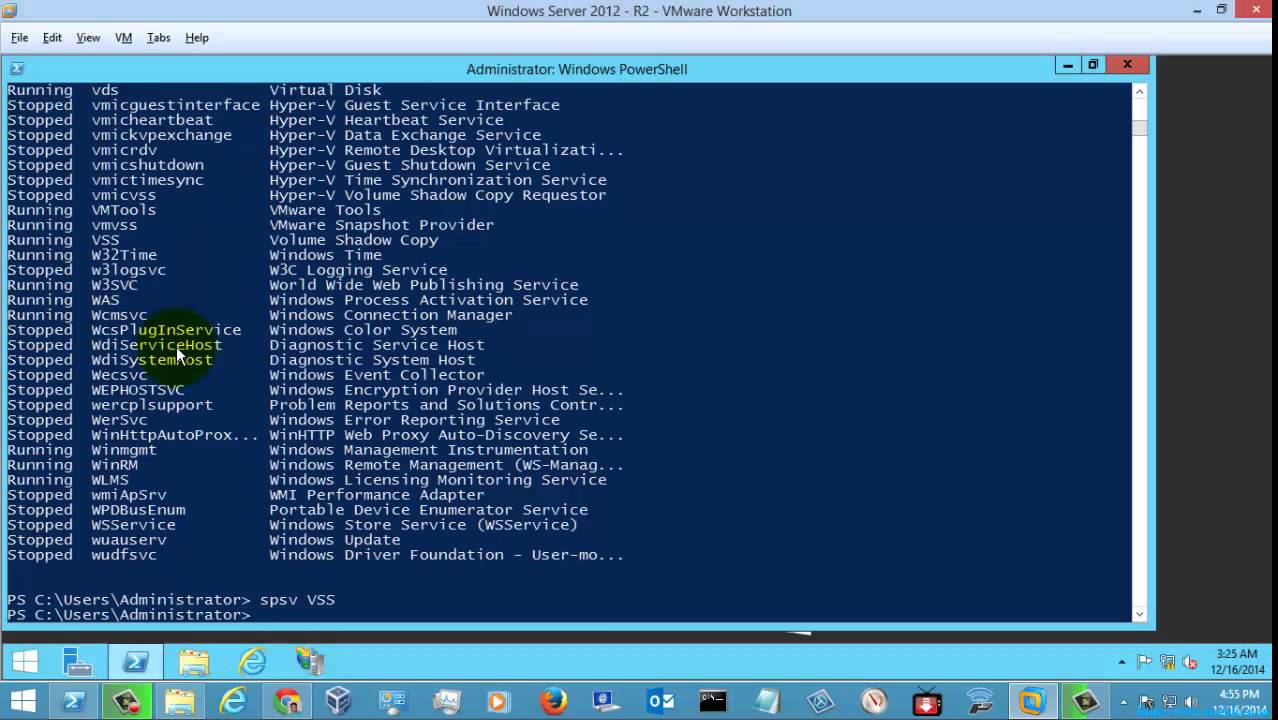Click the host Windows Start button
This screenshot has width=1278, height=720.
[23, 702]
